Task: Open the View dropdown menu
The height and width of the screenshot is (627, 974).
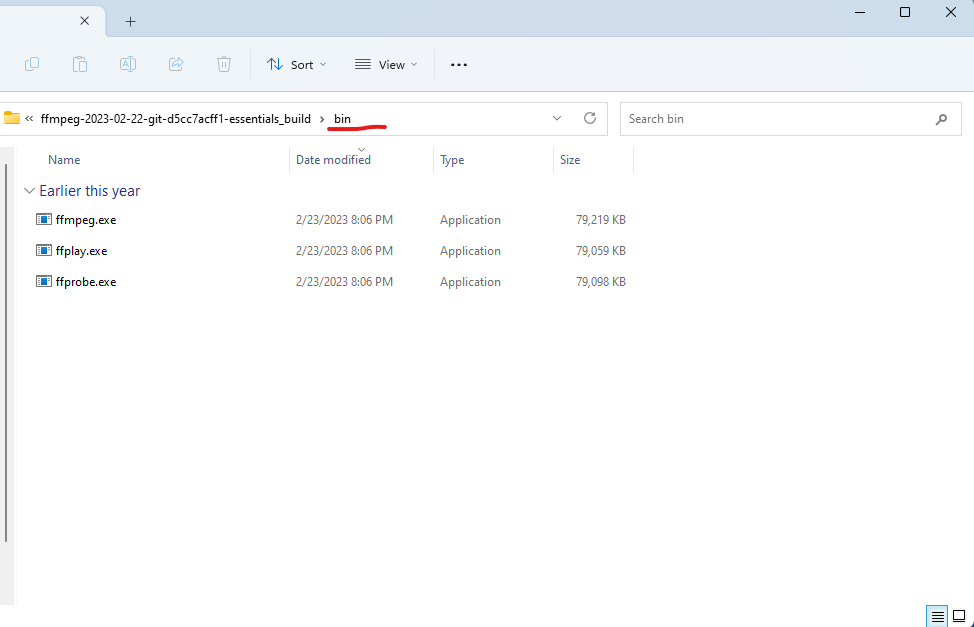Action: click(386, 64)
